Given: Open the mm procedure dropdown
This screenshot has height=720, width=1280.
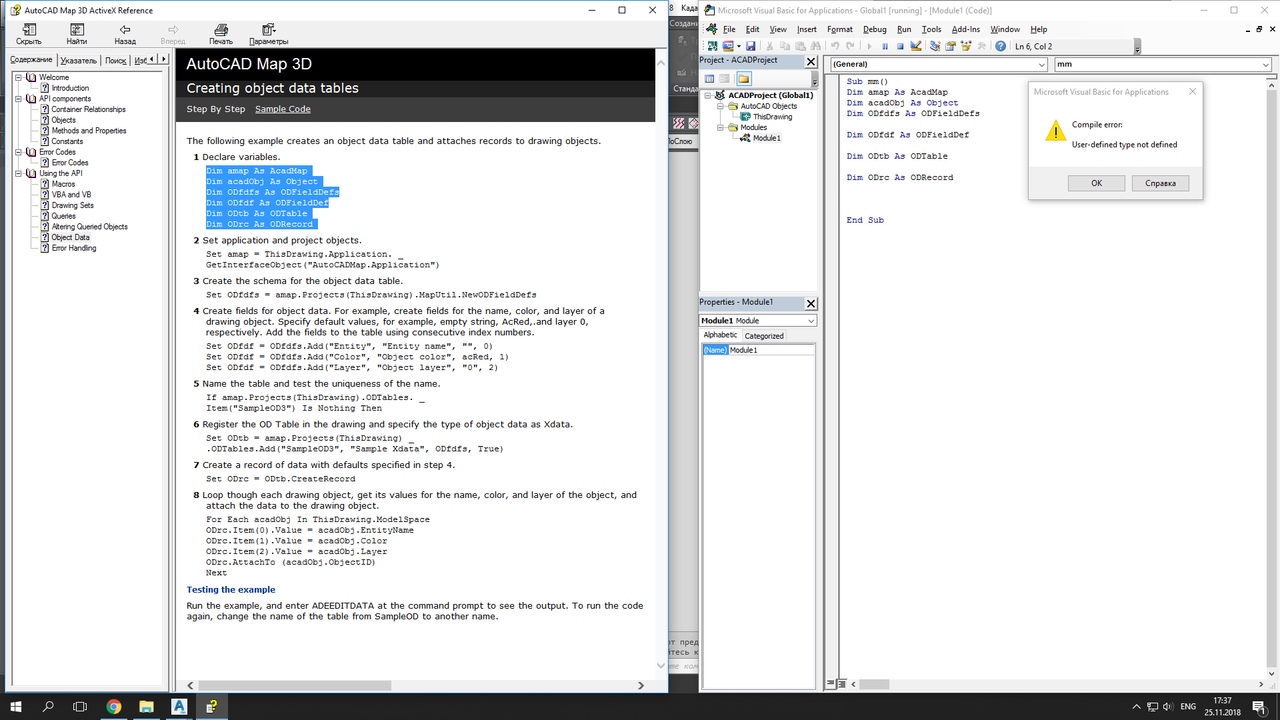Looking at the screenshot, I should 1266,64.
